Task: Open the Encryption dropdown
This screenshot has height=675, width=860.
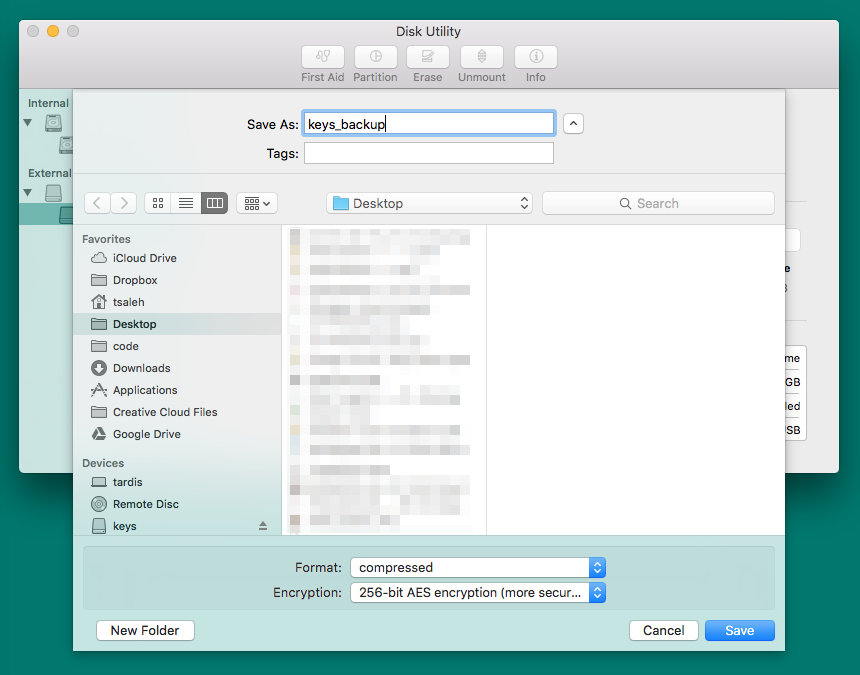Action: (x=478, y=593)
